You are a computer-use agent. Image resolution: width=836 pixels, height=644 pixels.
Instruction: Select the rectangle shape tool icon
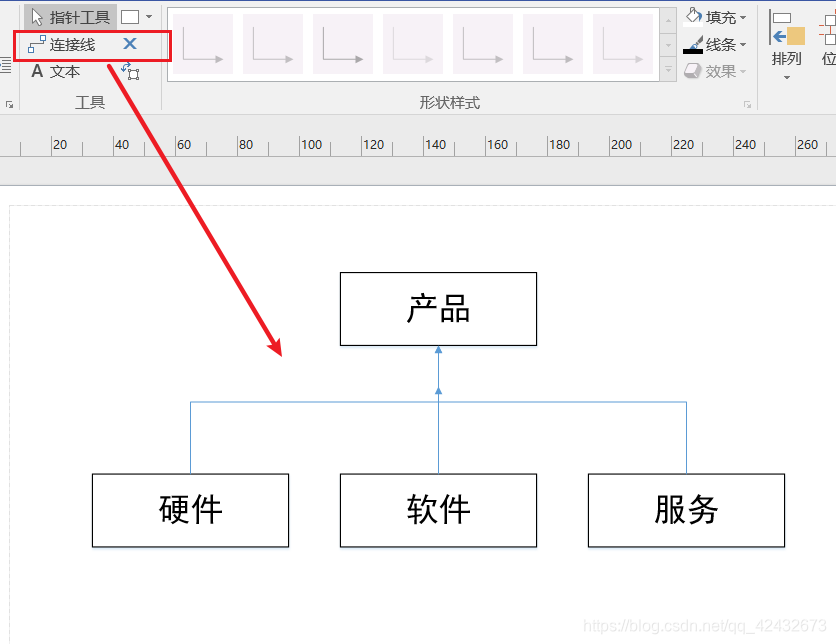pyautogui.click(x=130, y=17)
